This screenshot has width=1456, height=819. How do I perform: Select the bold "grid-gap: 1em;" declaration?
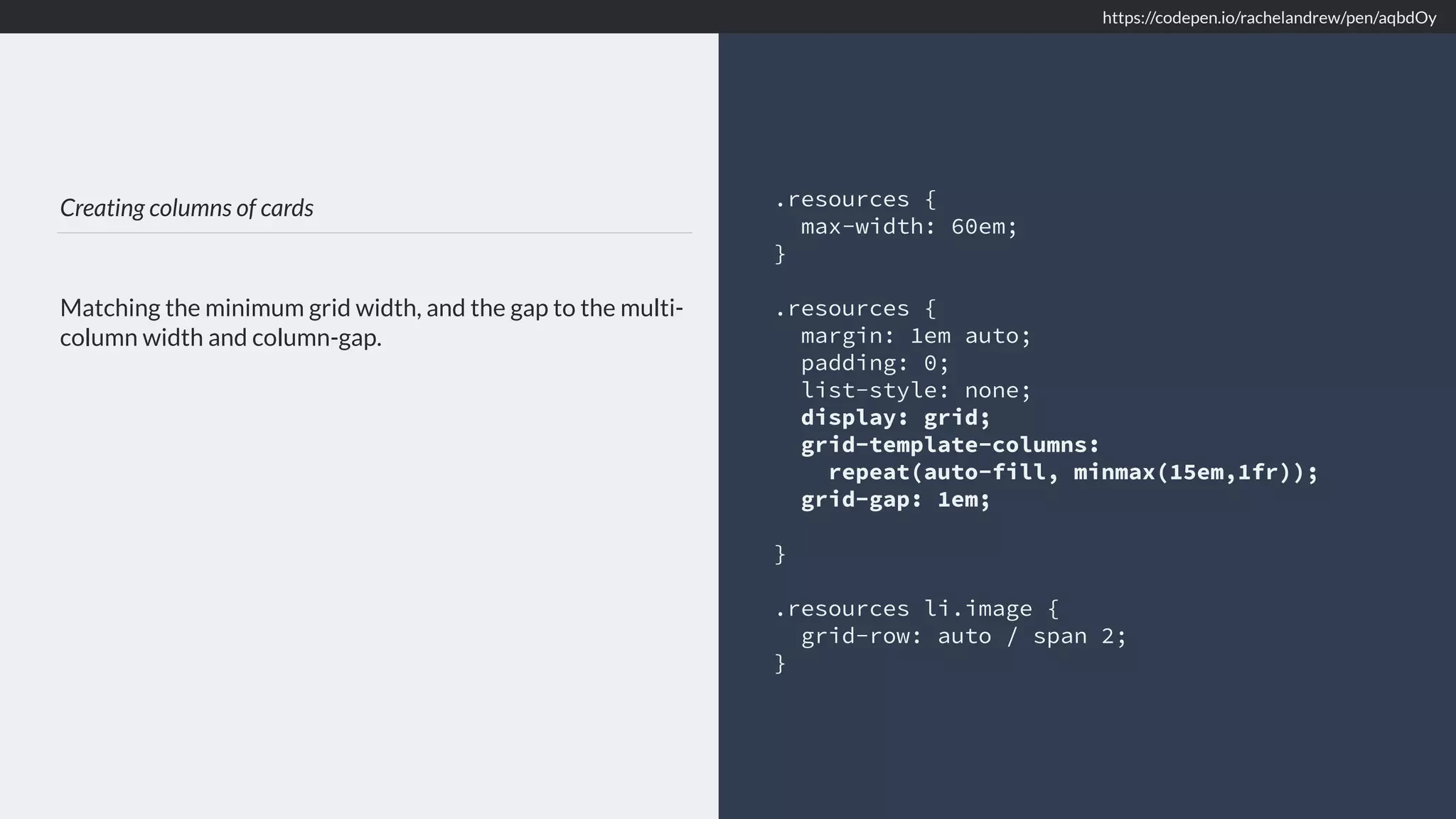[x=895, y=500]
